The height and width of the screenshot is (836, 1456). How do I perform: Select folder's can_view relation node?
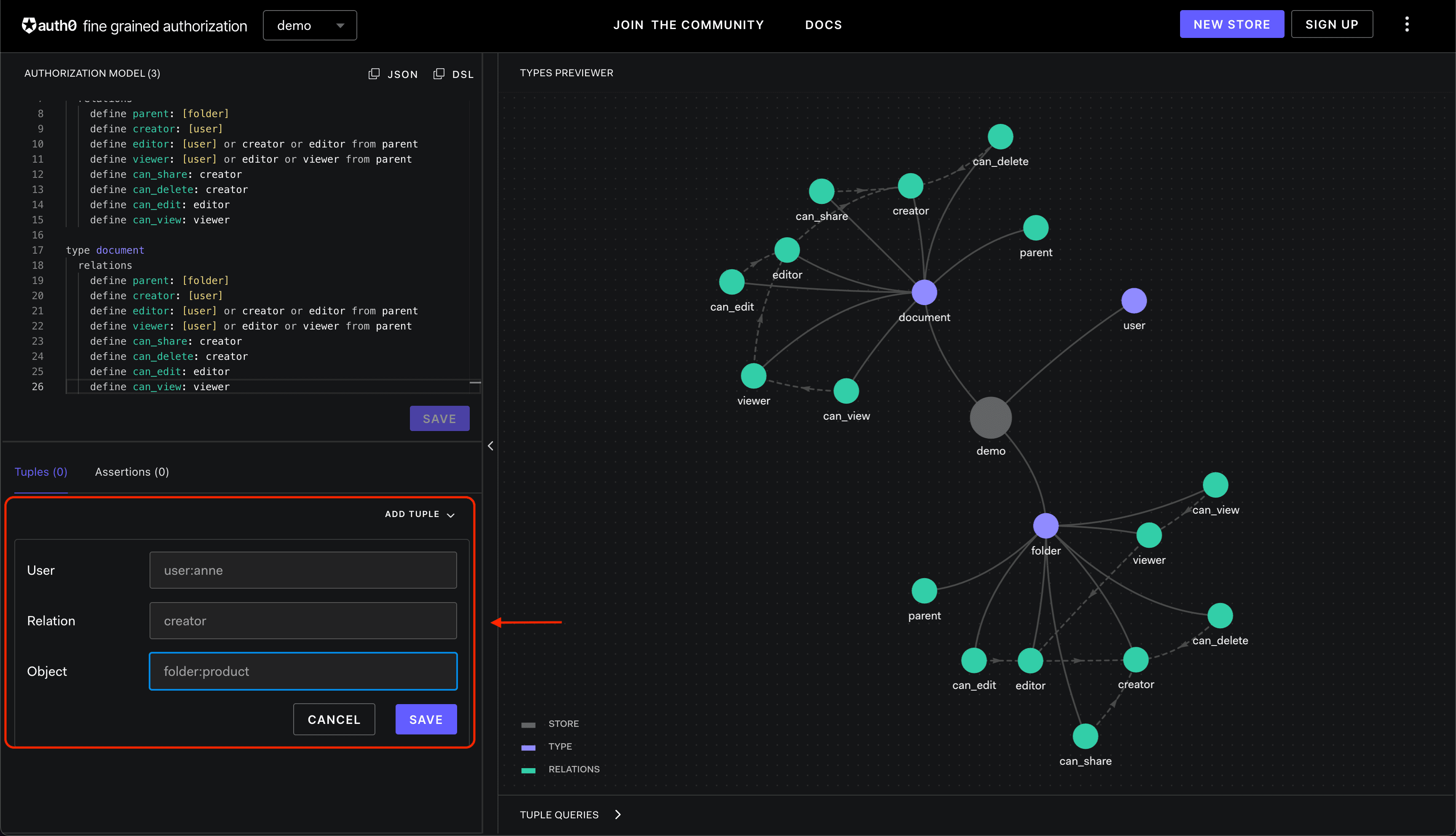point(1215,485)
